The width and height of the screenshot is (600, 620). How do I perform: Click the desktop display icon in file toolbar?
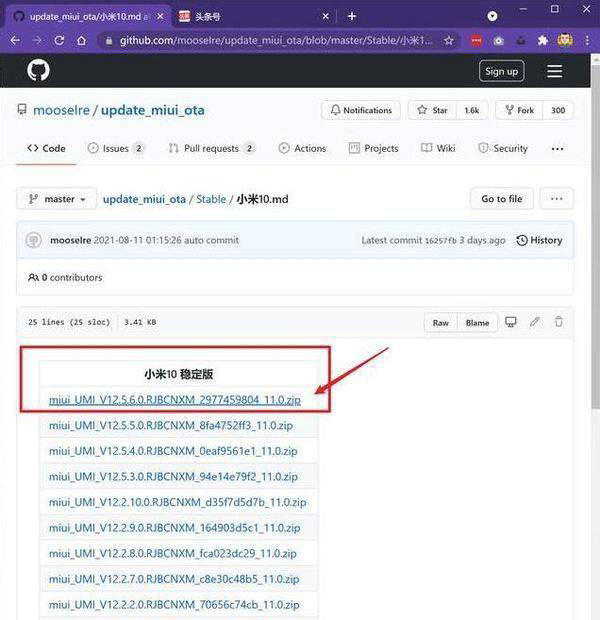(511, 322)
